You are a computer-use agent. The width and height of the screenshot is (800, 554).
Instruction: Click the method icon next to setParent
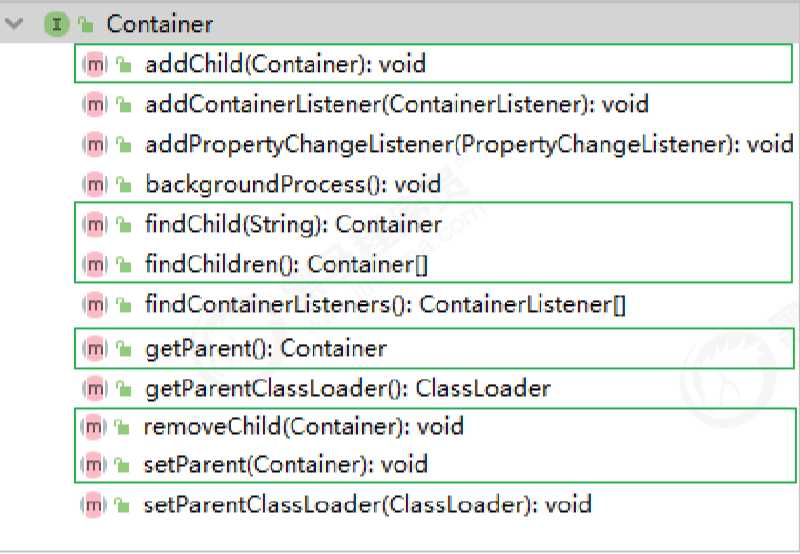pos(93,465)
